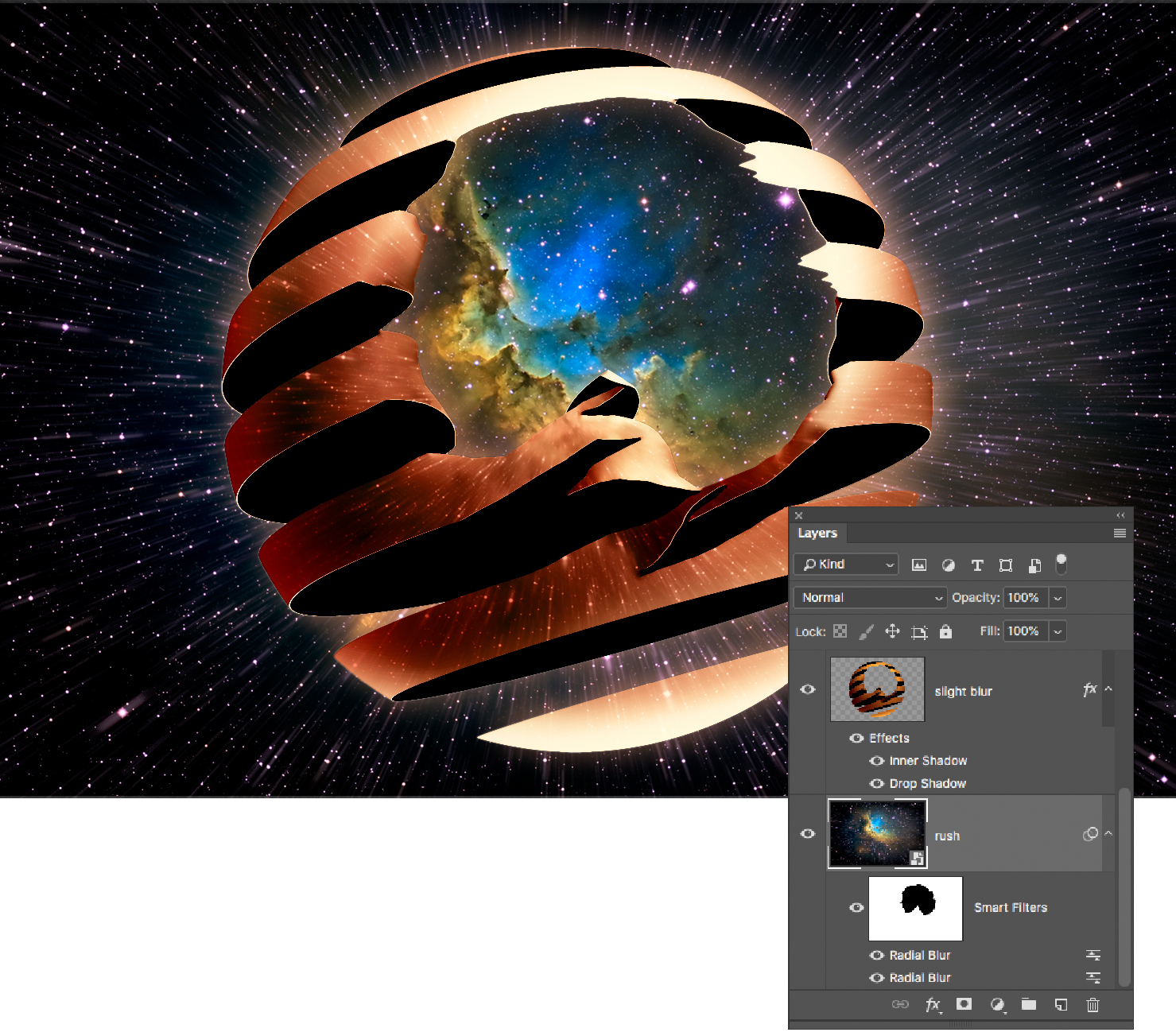Create a new group folder
This screenshot has width=1176, height=1036.
(x=1029, y=1004)
